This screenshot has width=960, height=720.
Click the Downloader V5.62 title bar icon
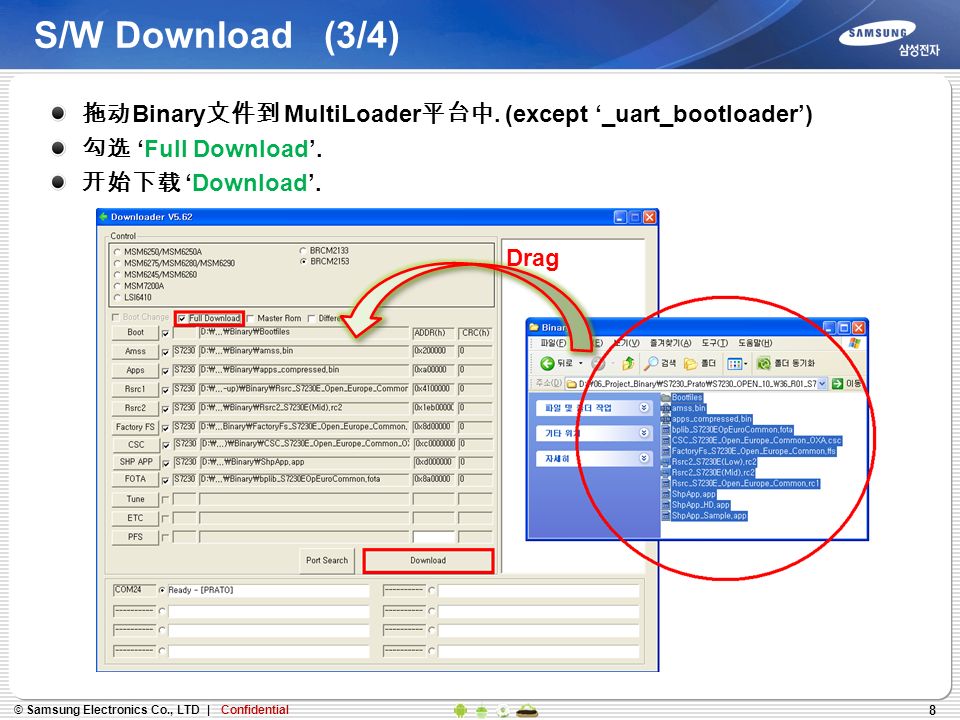(x=103, y=217)
